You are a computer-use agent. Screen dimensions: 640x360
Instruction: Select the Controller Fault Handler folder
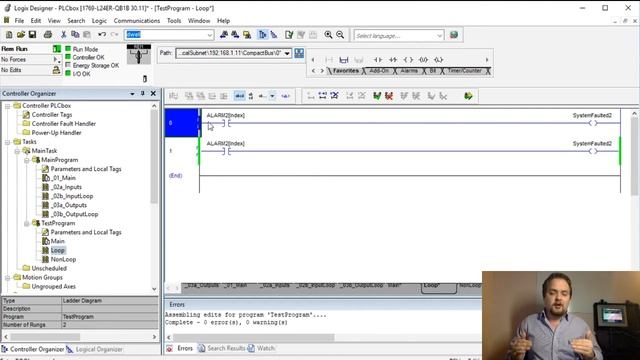64,124
